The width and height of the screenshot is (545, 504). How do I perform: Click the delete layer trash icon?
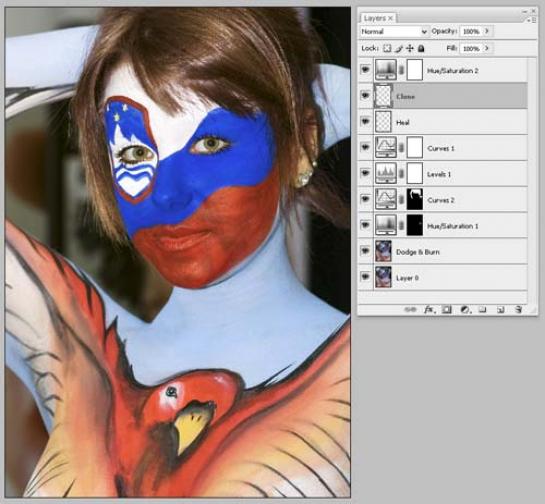(518, 309)
